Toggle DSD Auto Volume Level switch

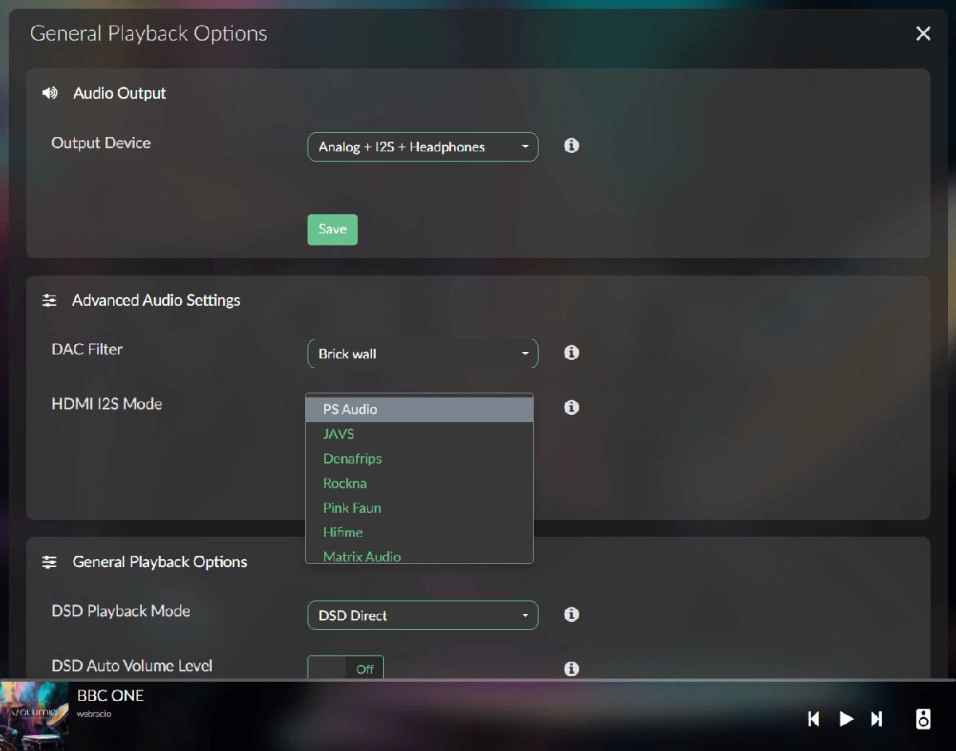(x=345, y=669)
